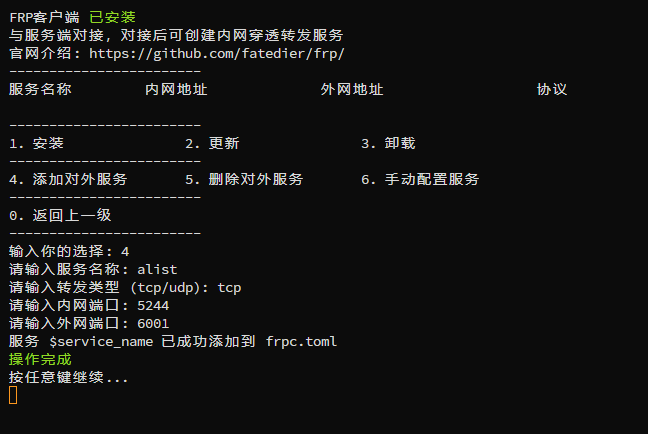The height and width of the screenshot is (434, 648).
Task: Click the entered service name alist
Action: (157, 269)
